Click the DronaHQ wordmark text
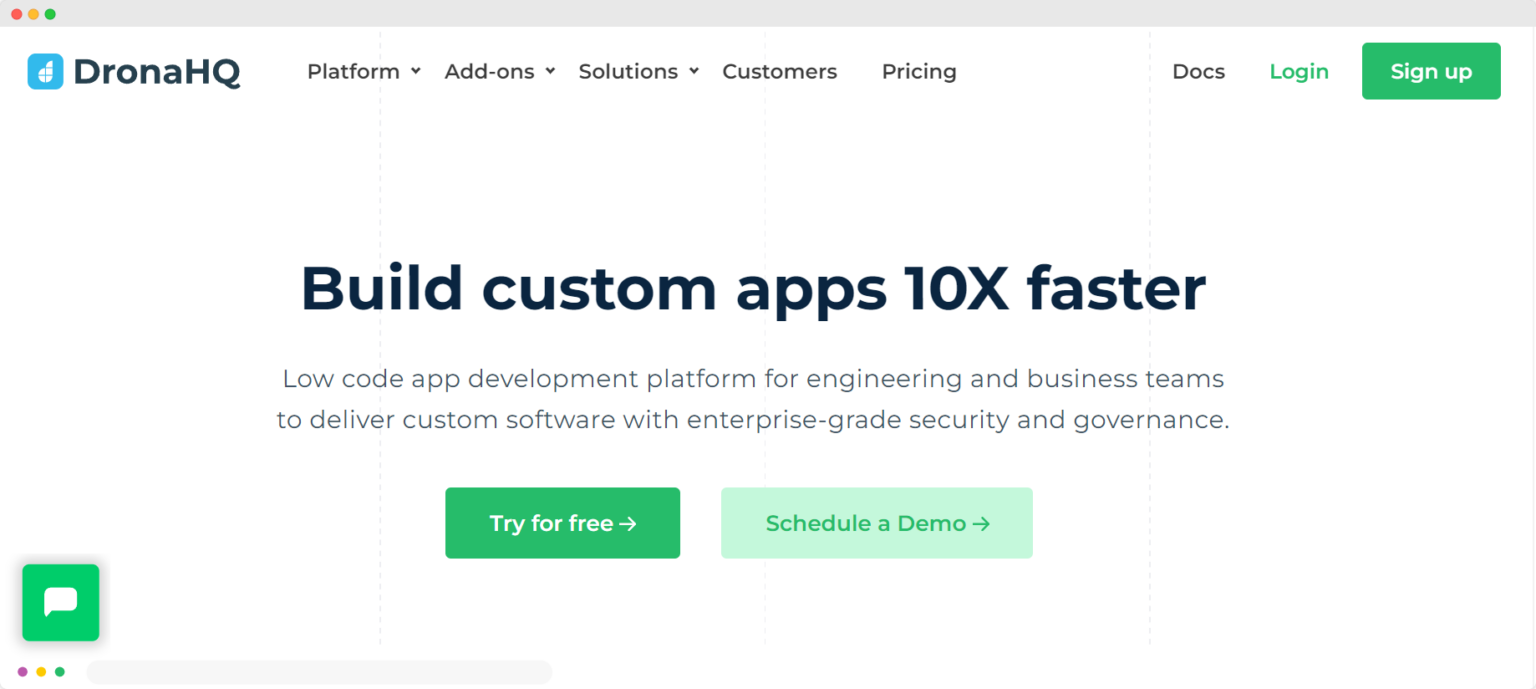The width and height of the screenshot is (1536, 689). point(155,71)
